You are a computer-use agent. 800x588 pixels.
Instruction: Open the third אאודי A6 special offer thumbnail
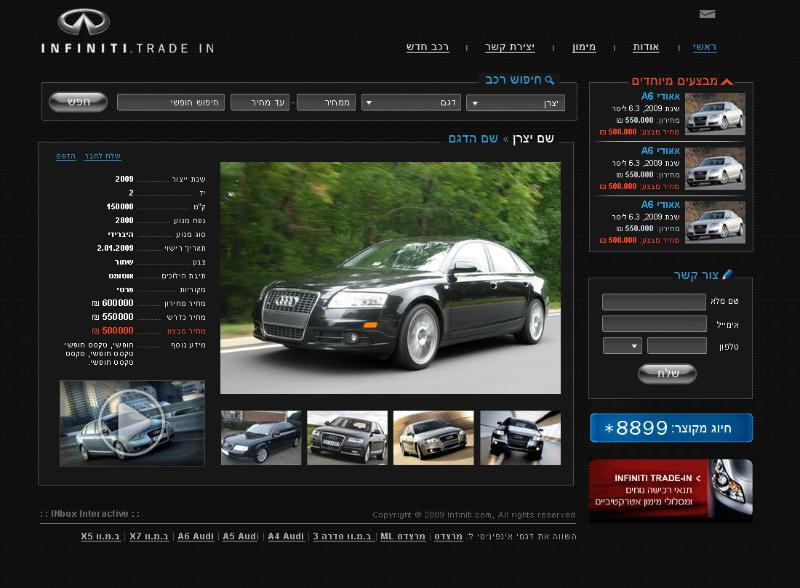[715, 223]
